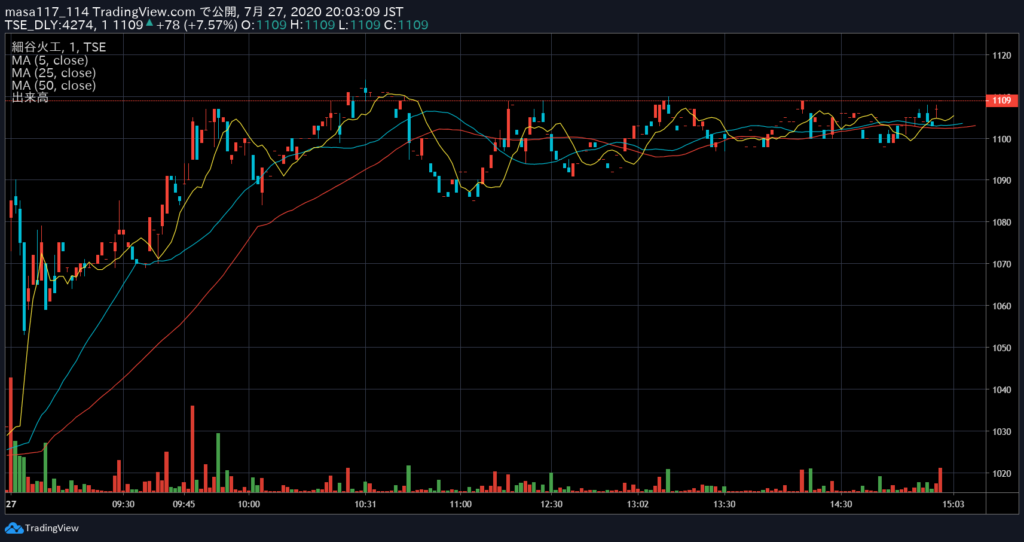
Task: Click the 09:30 time axis label
Action: (x=123, y=504)
